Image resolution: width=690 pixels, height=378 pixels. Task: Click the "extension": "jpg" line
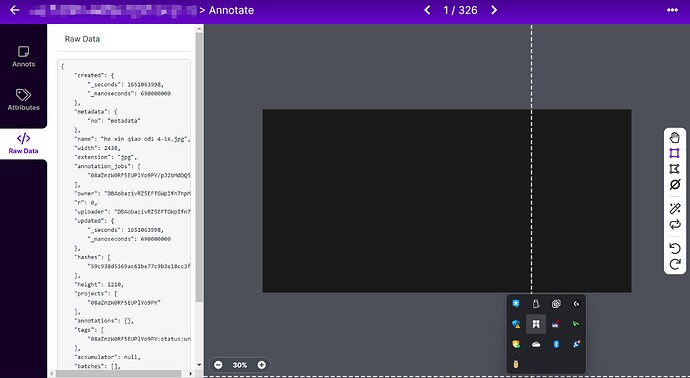[x=106, y=157]
